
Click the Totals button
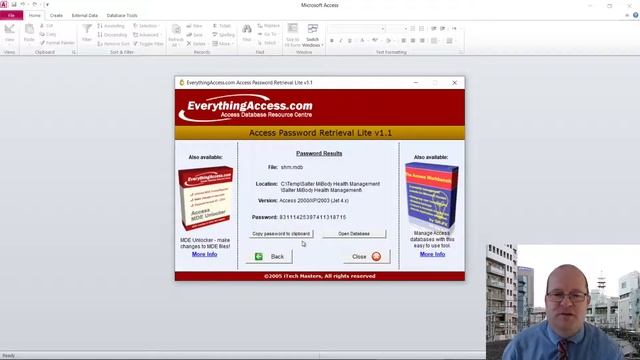[222, 26]
